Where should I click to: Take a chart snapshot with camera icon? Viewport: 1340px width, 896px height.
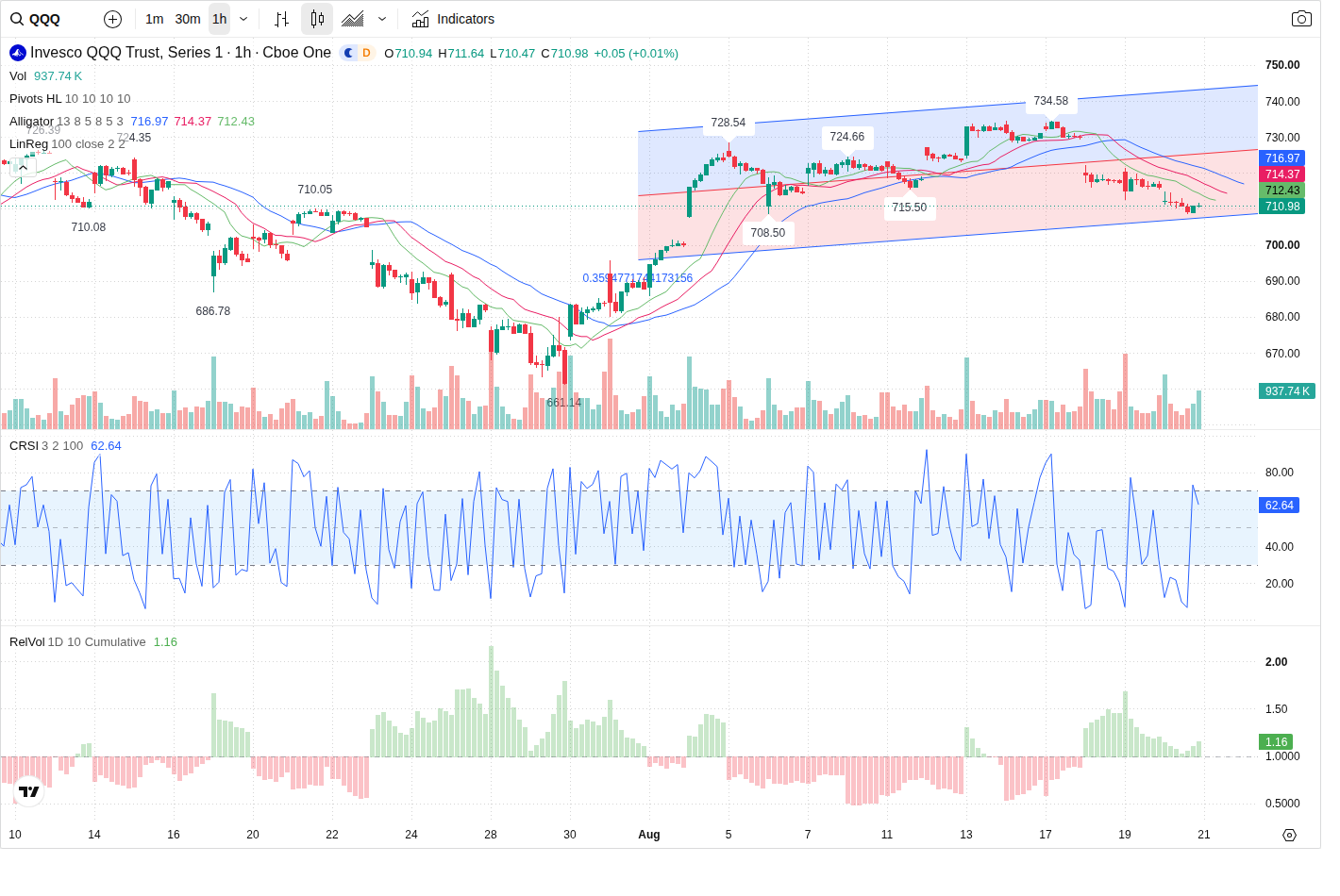click(1301, 19)
